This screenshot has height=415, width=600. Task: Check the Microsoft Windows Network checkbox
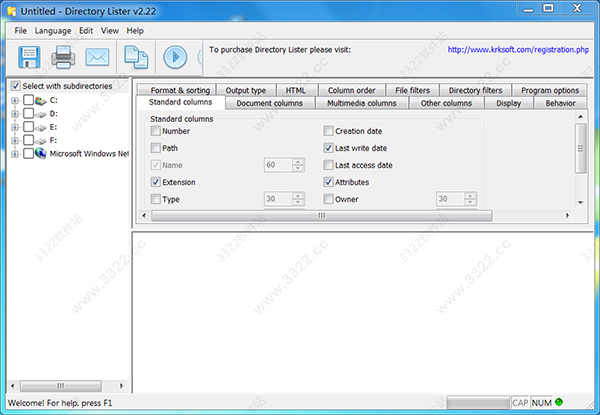tap(28, 153)
